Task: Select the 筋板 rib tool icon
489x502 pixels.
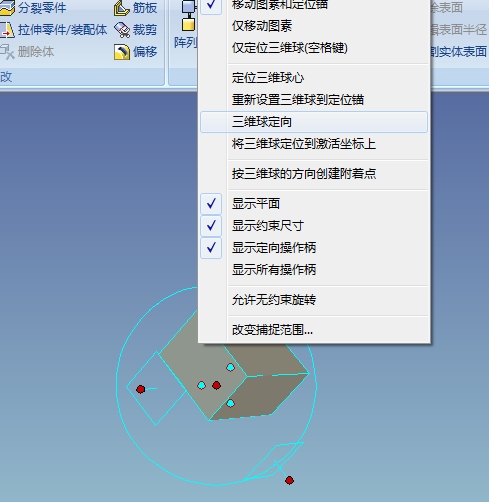Action: point(122,7)
